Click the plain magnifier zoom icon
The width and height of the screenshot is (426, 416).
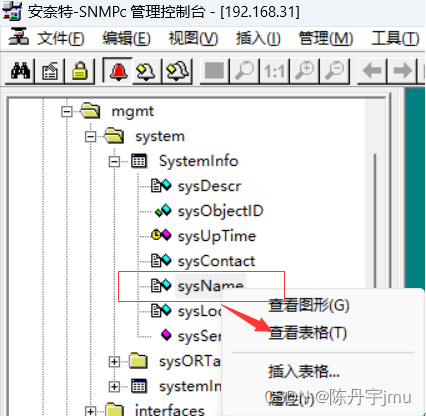click(244, 70)
